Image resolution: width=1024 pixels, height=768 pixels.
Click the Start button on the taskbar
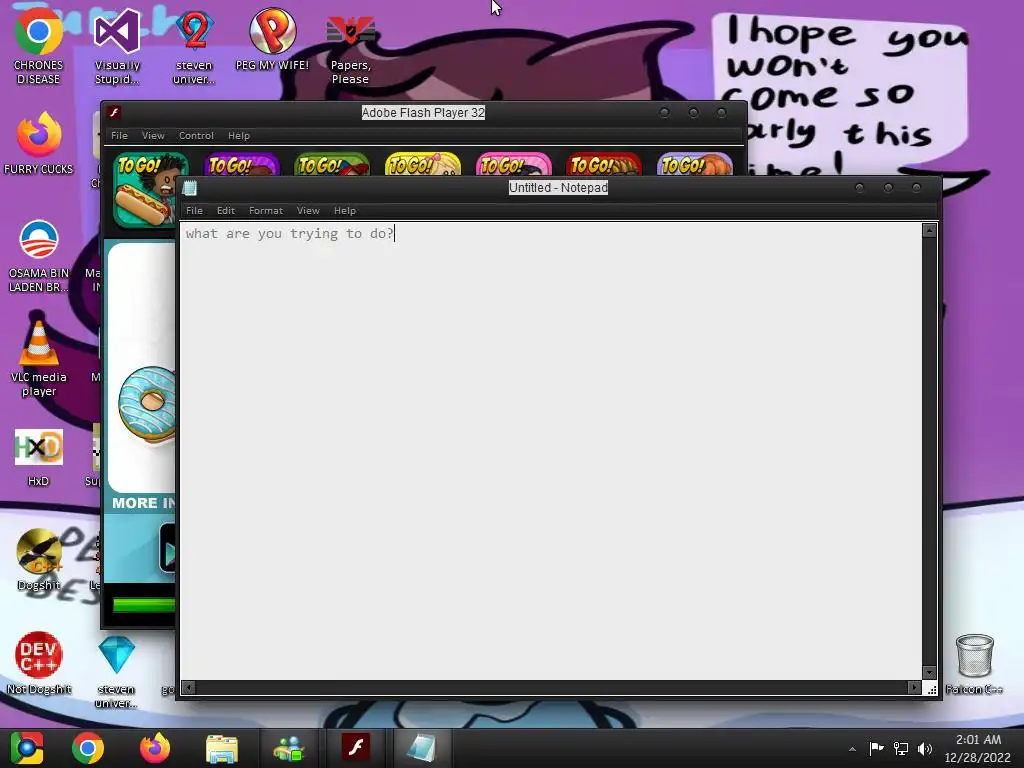tap(27, 748)
